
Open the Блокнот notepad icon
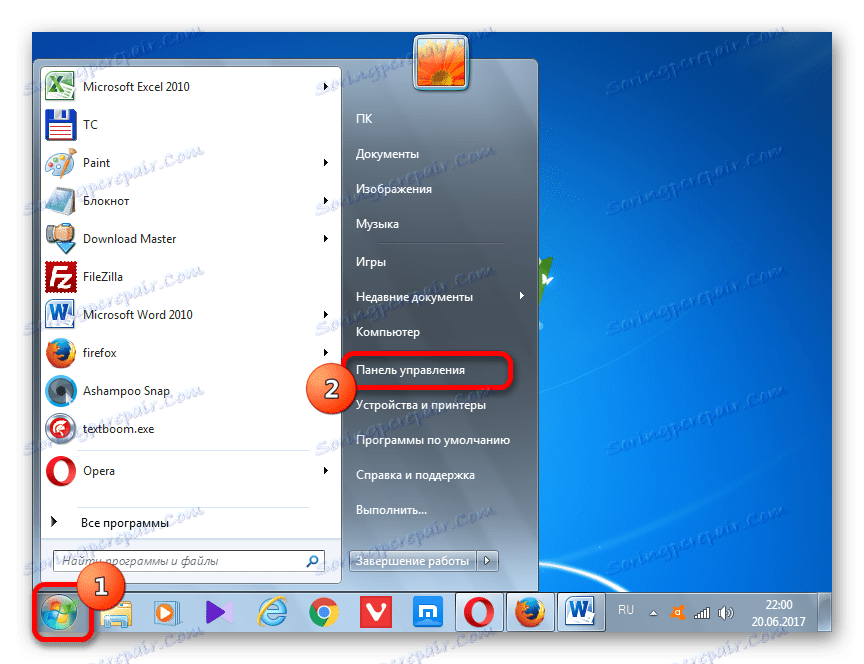(60, 201)
